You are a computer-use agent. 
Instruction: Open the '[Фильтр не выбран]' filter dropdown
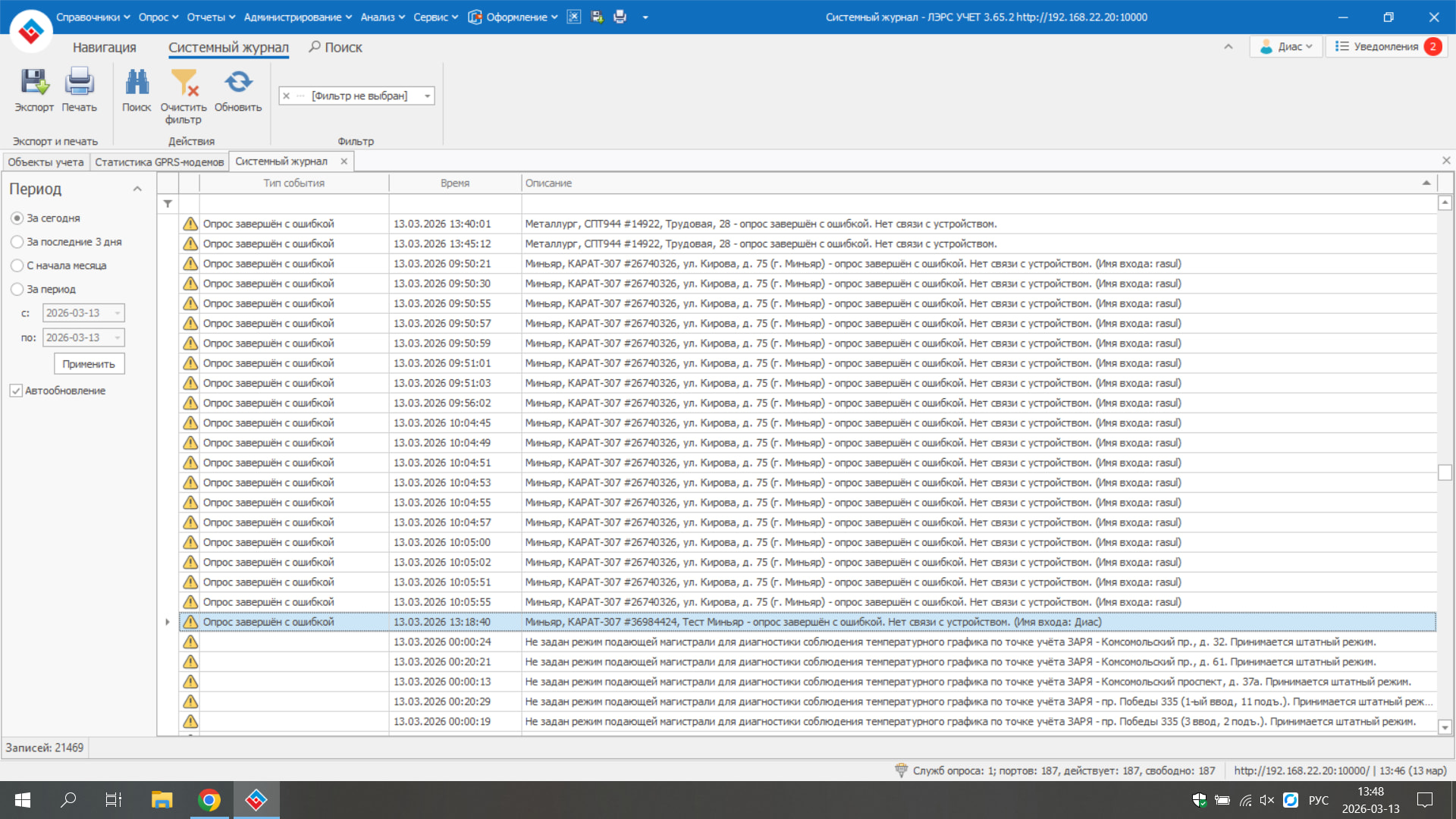click(x=428, y=96)
